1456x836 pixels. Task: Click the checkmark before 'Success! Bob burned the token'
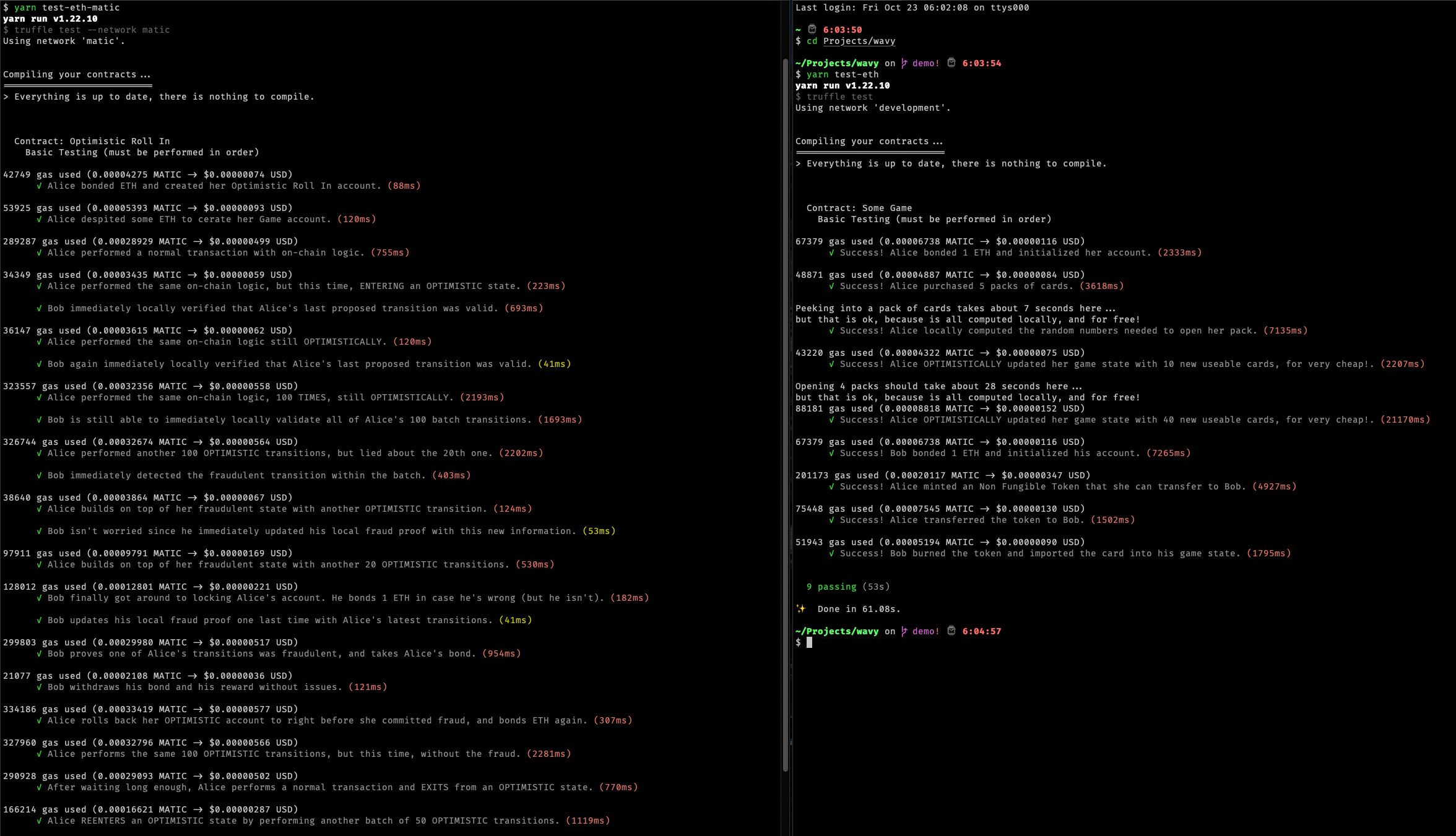(x=832, y=553)
